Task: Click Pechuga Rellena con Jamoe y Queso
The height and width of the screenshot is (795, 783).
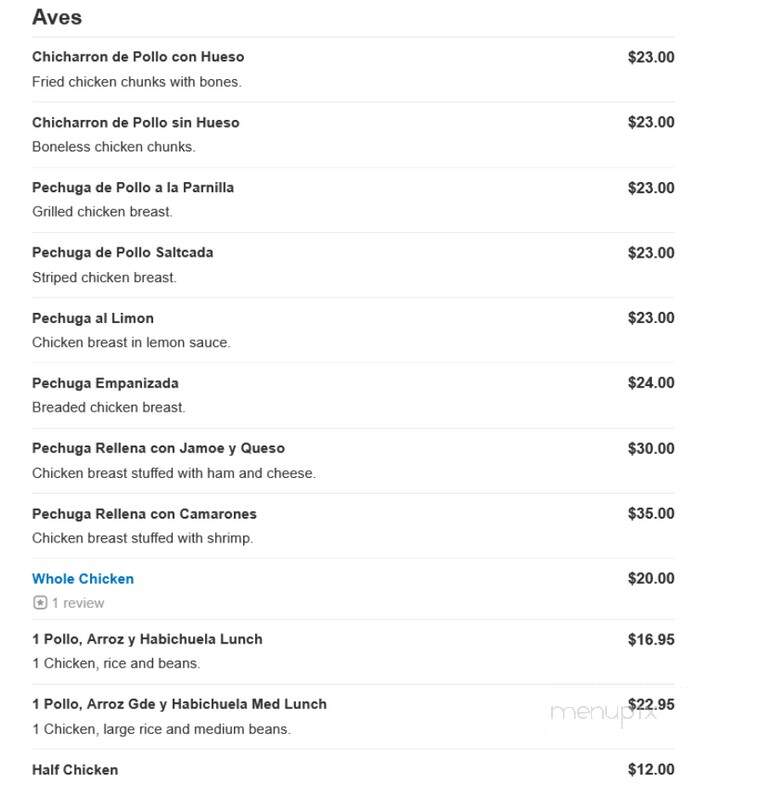Action: click(158, 448)
